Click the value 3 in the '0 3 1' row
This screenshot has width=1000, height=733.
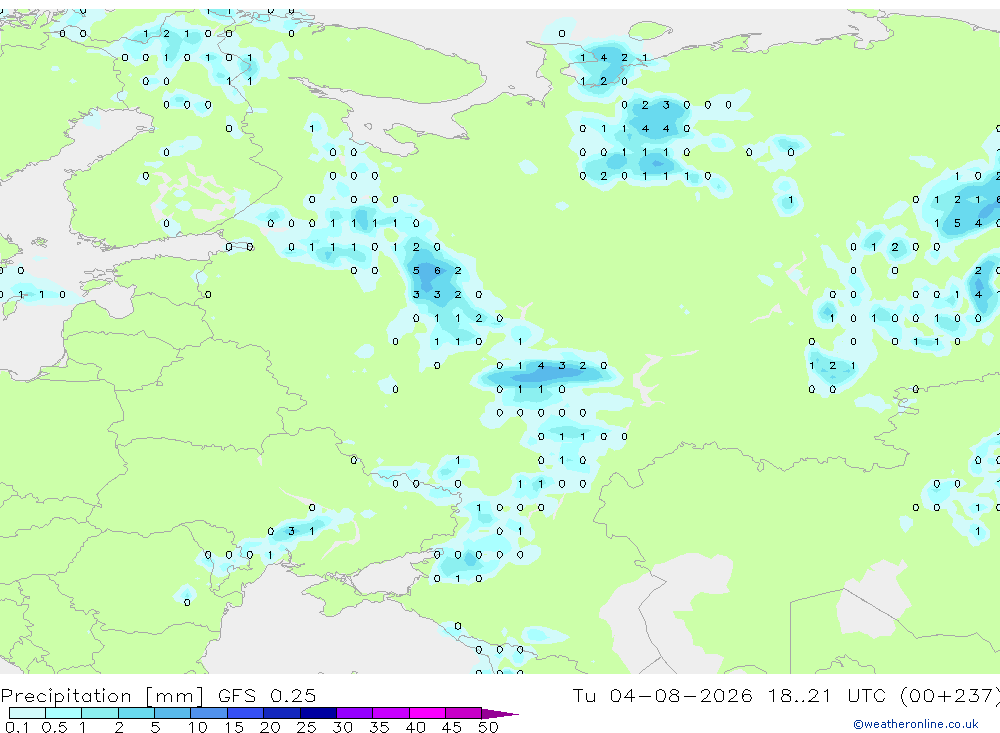pos(291,531)
